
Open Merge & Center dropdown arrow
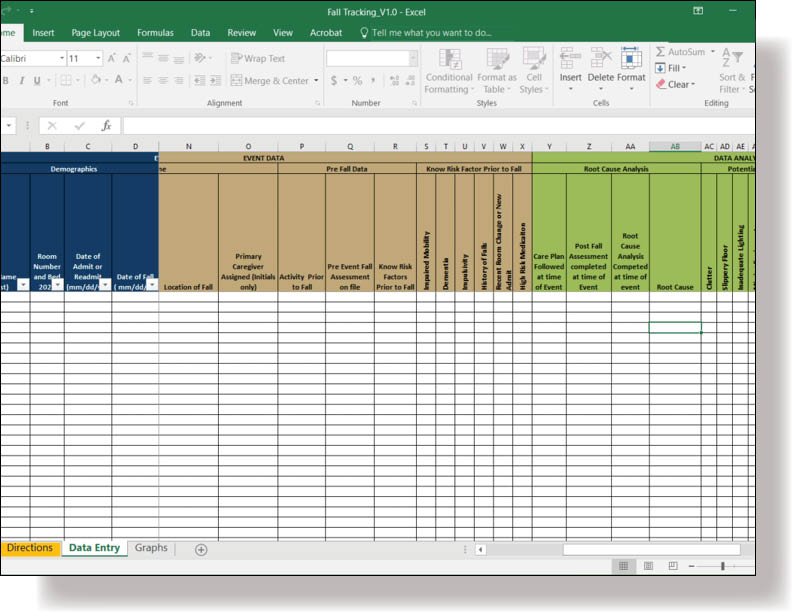(x=316, y=80)
